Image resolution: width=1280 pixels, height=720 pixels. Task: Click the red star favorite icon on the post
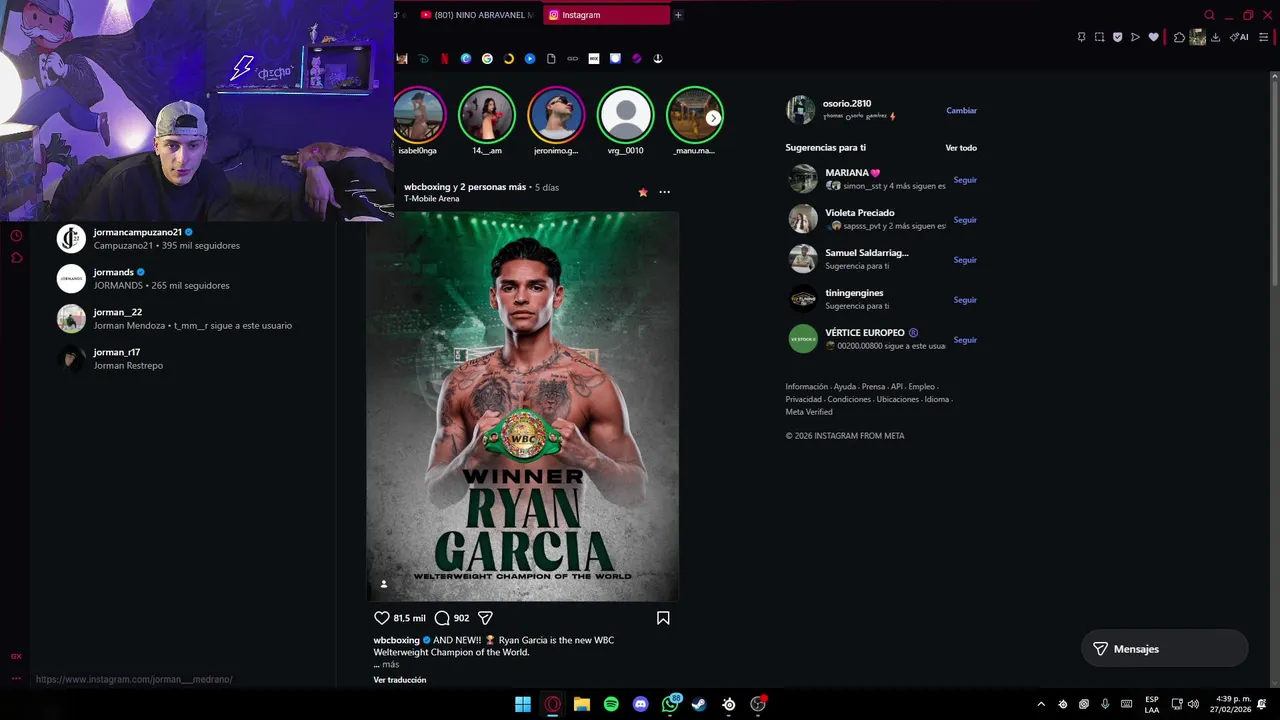(x=643, y=192)
